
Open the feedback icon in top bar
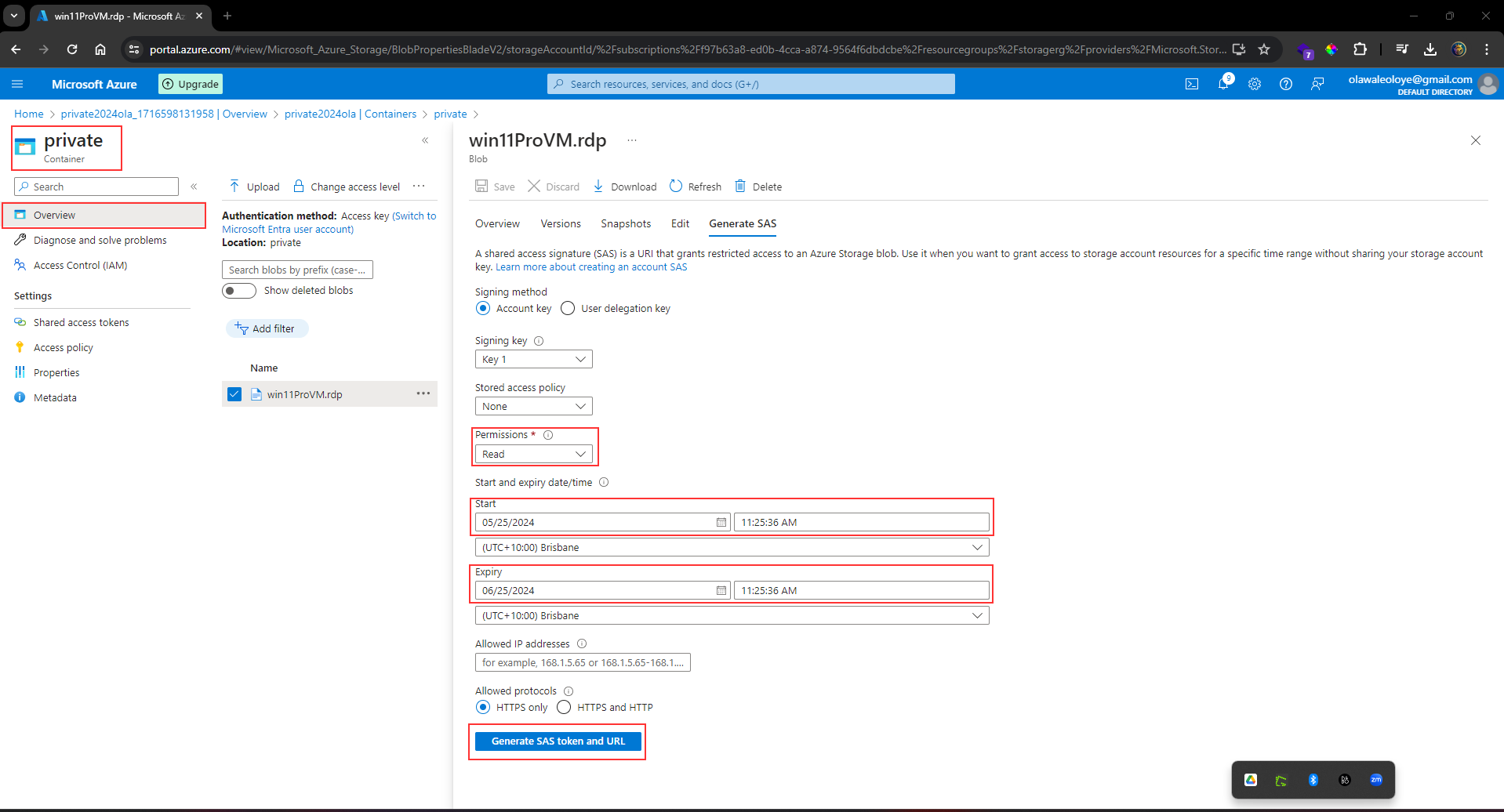click(1317, 84)
